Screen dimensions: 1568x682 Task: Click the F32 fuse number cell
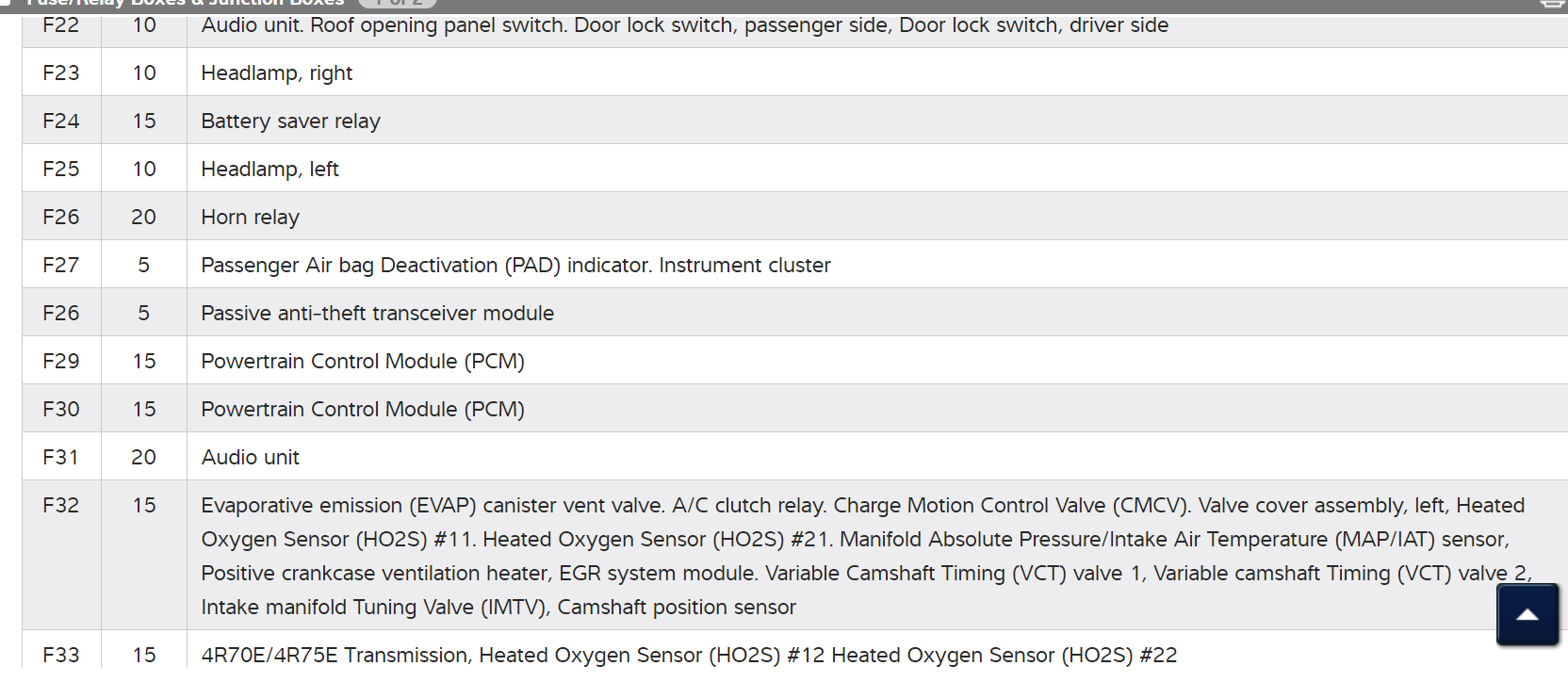(x=61, y=505)
